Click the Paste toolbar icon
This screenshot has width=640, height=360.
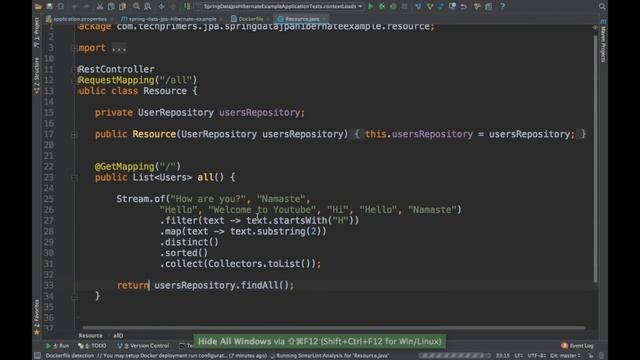[x=122, y=7]
